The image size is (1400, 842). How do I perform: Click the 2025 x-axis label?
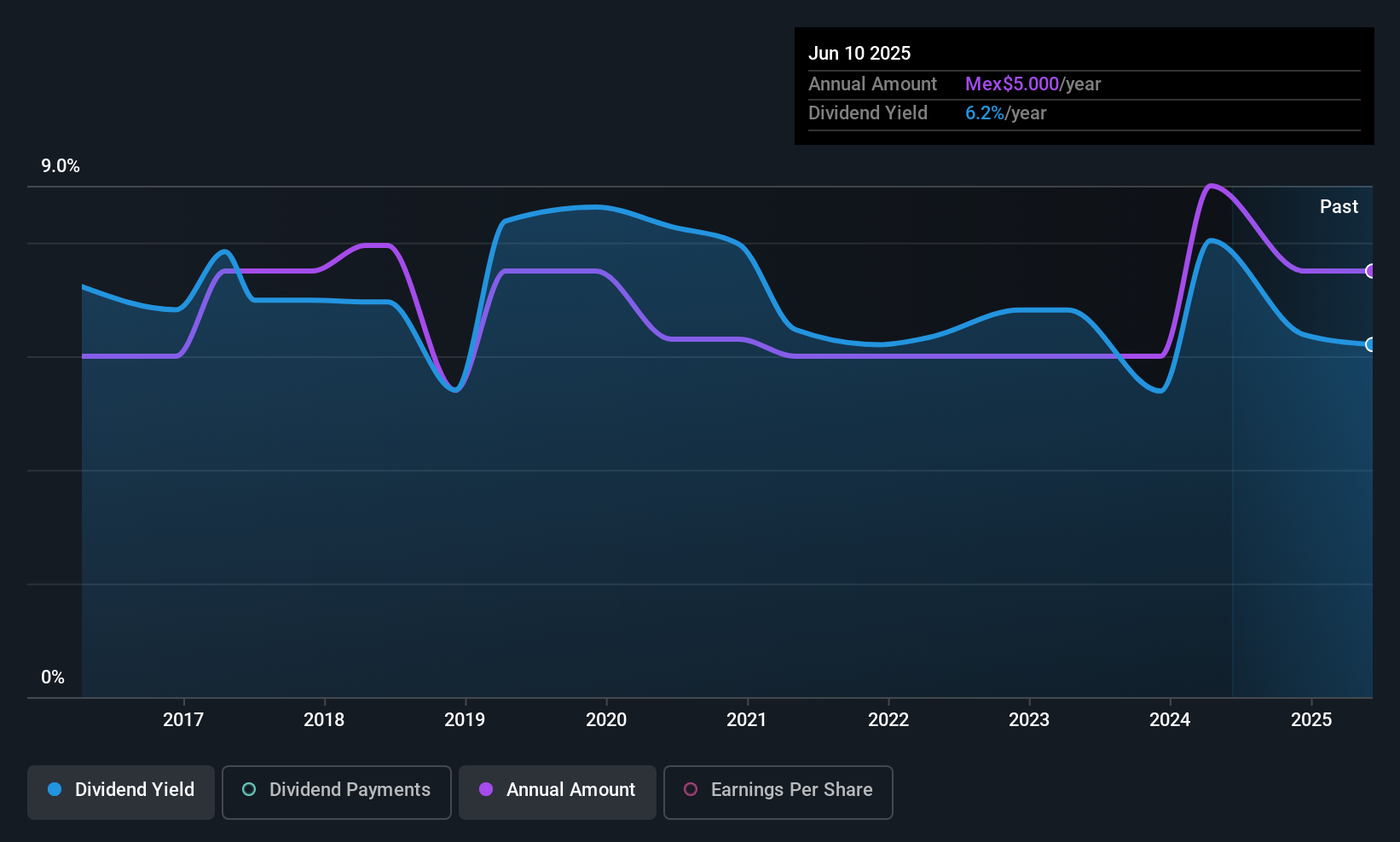pos(1311,719)
